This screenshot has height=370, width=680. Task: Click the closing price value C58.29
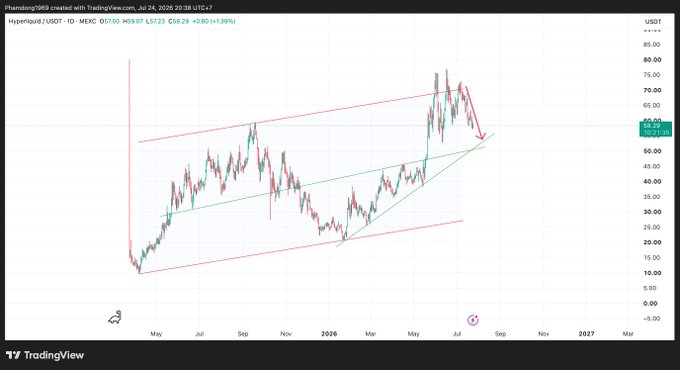178,21
